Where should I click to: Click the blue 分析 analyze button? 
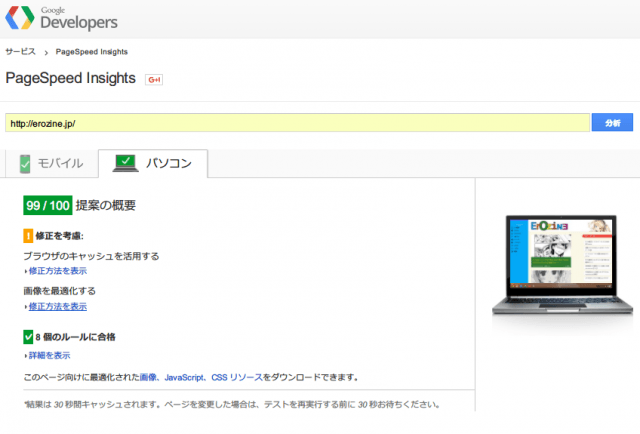(x=612, y=122)
